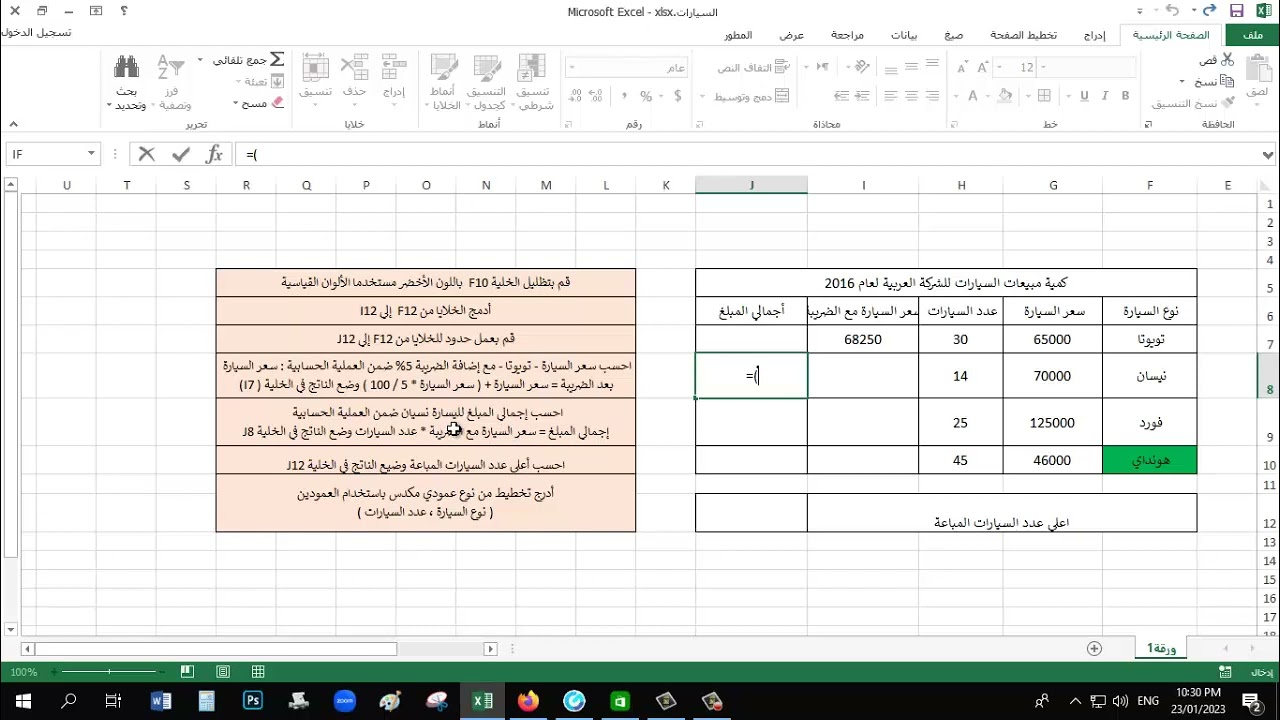Click the currency dollar format icon
The height and width of the screenshot is (720, 1280).
click(676, 96)
